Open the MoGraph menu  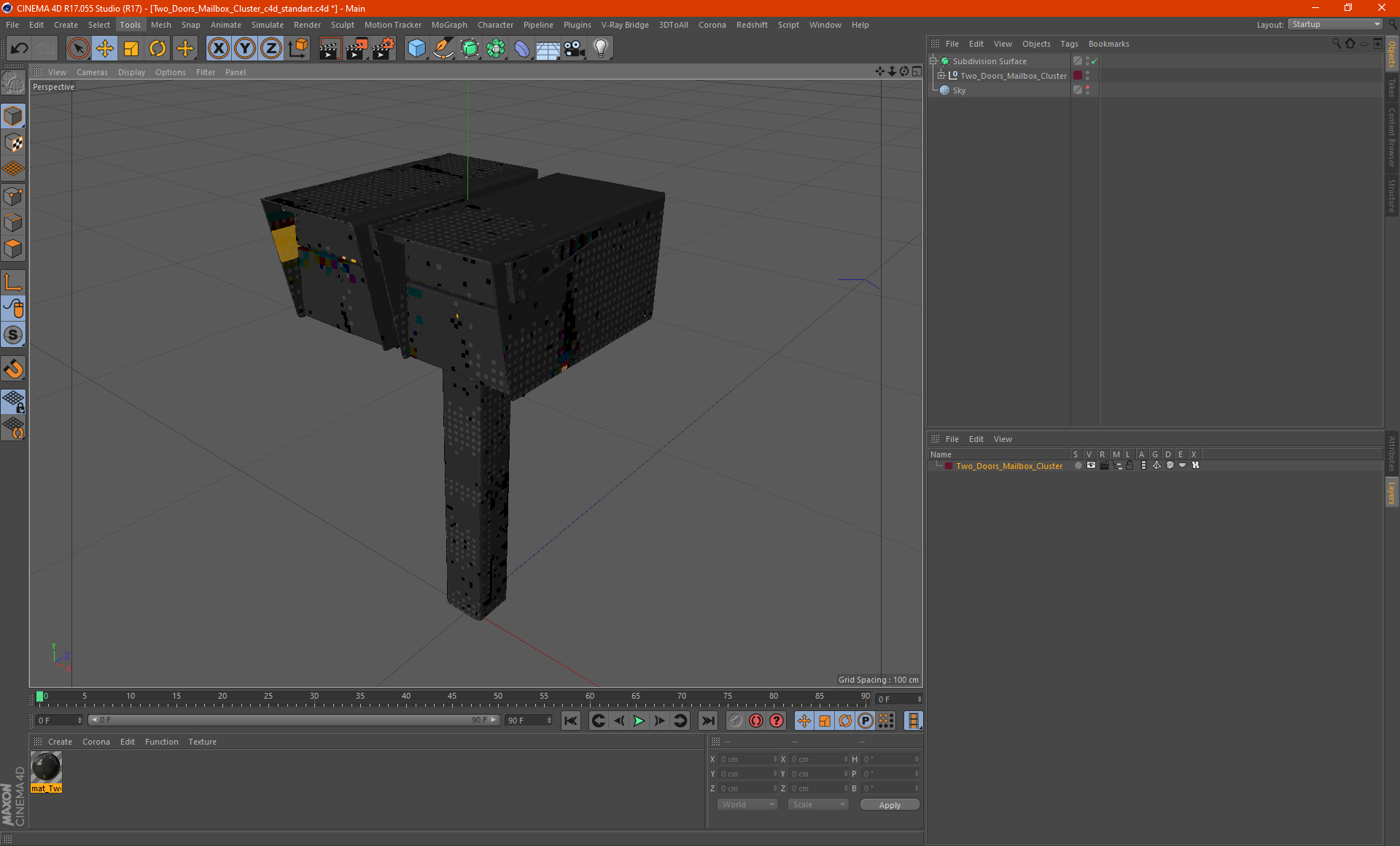(449, 25)
